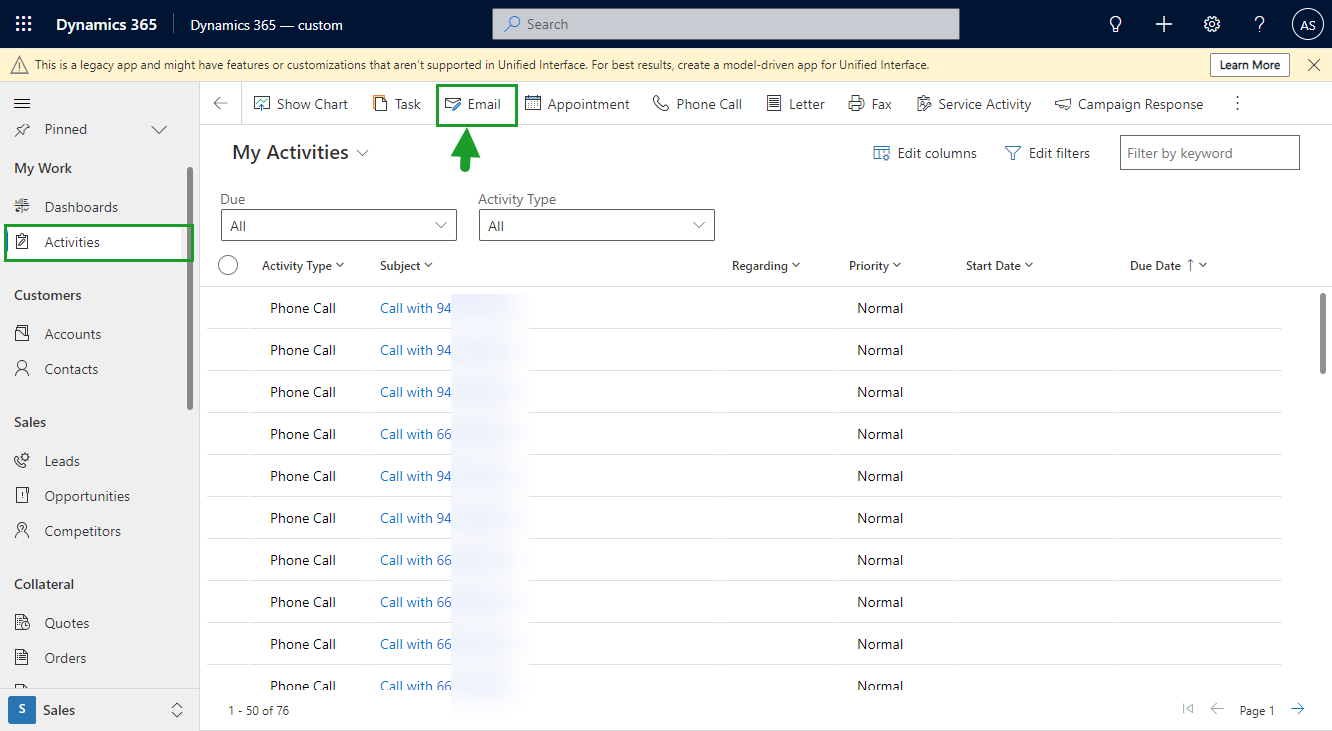The width and height of the screenshot is (1332, 731).
Task: Create a new Task activity
Action: click(x=397, y=103)
